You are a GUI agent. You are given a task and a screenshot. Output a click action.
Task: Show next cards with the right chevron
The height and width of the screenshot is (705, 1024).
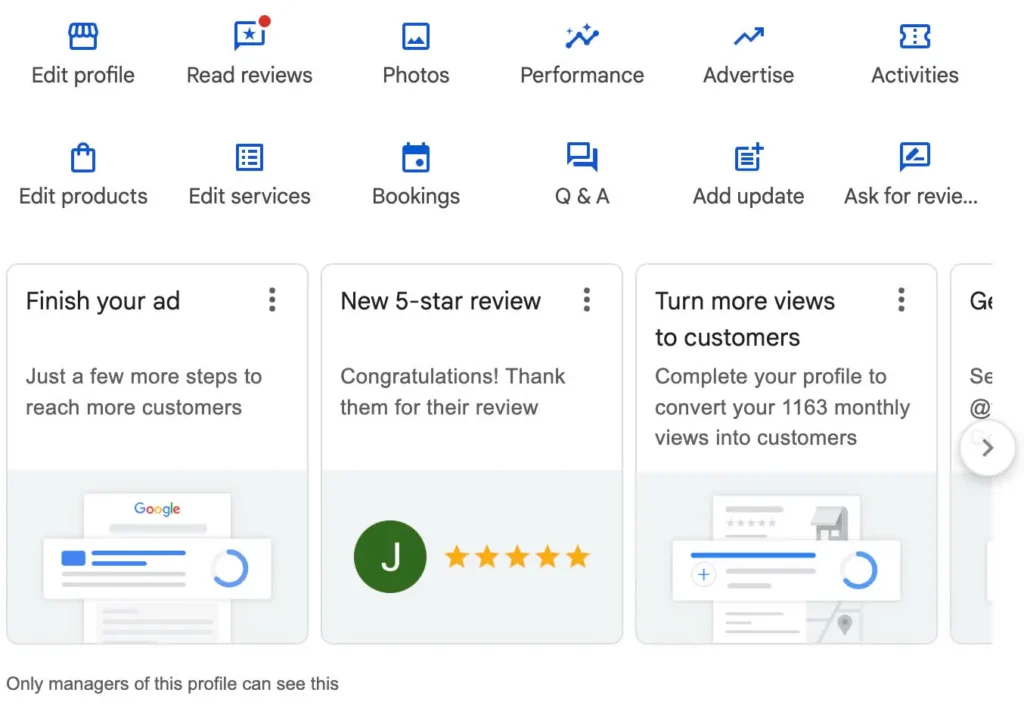point(987,448)
